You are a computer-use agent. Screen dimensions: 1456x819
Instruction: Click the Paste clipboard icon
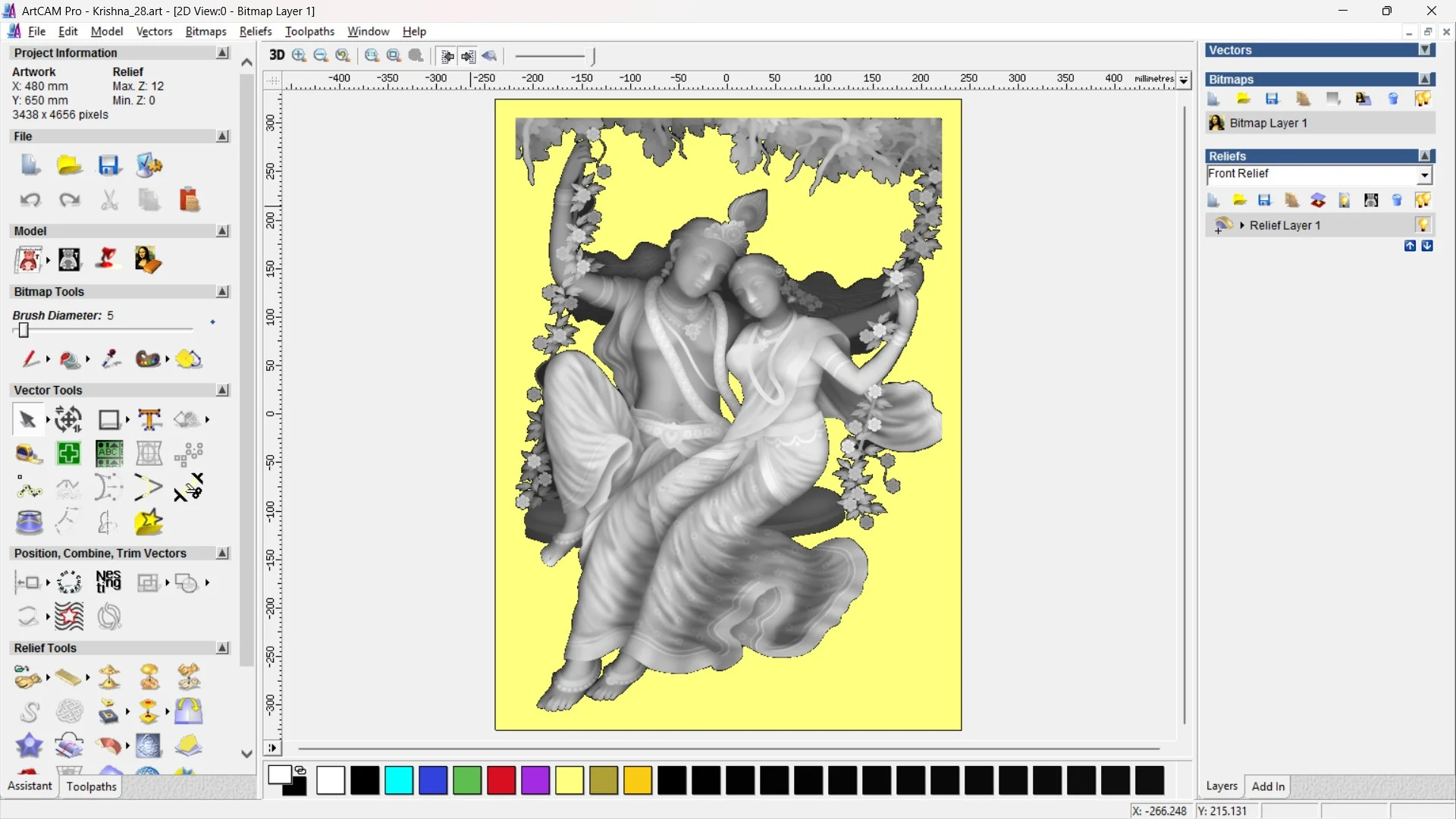click(x=189, y=200)
